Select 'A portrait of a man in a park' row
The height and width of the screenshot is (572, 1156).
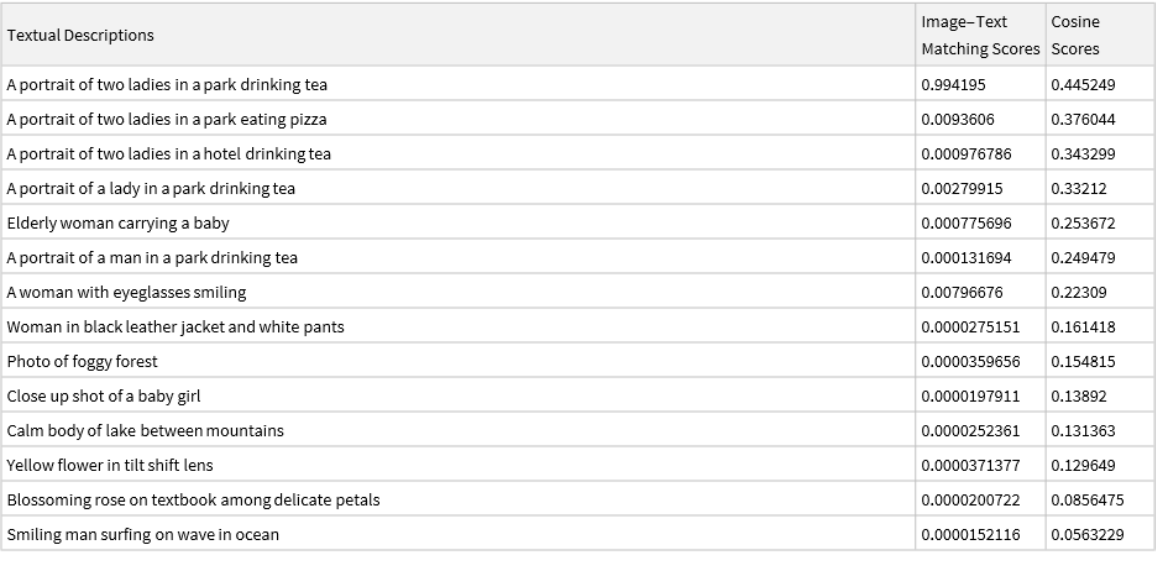pyautogui.click(x=152, y=258)
